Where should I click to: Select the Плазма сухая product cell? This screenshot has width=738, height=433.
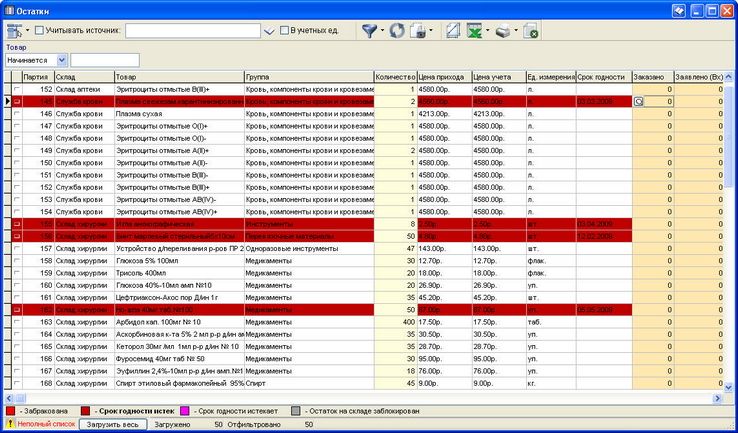(179, 113)
